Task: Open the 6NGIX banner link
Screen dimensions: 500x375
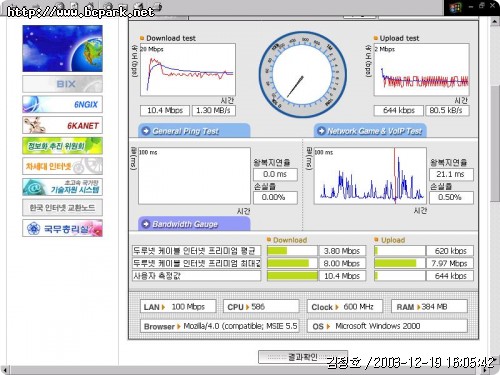Action: [x=62, y=104]
